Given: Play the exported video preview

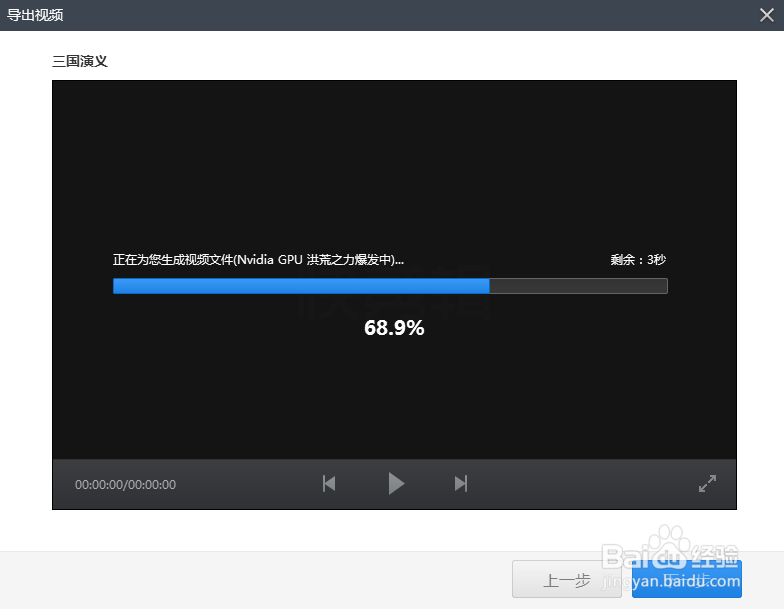Looking at the screenshot, I should (396, 484).
